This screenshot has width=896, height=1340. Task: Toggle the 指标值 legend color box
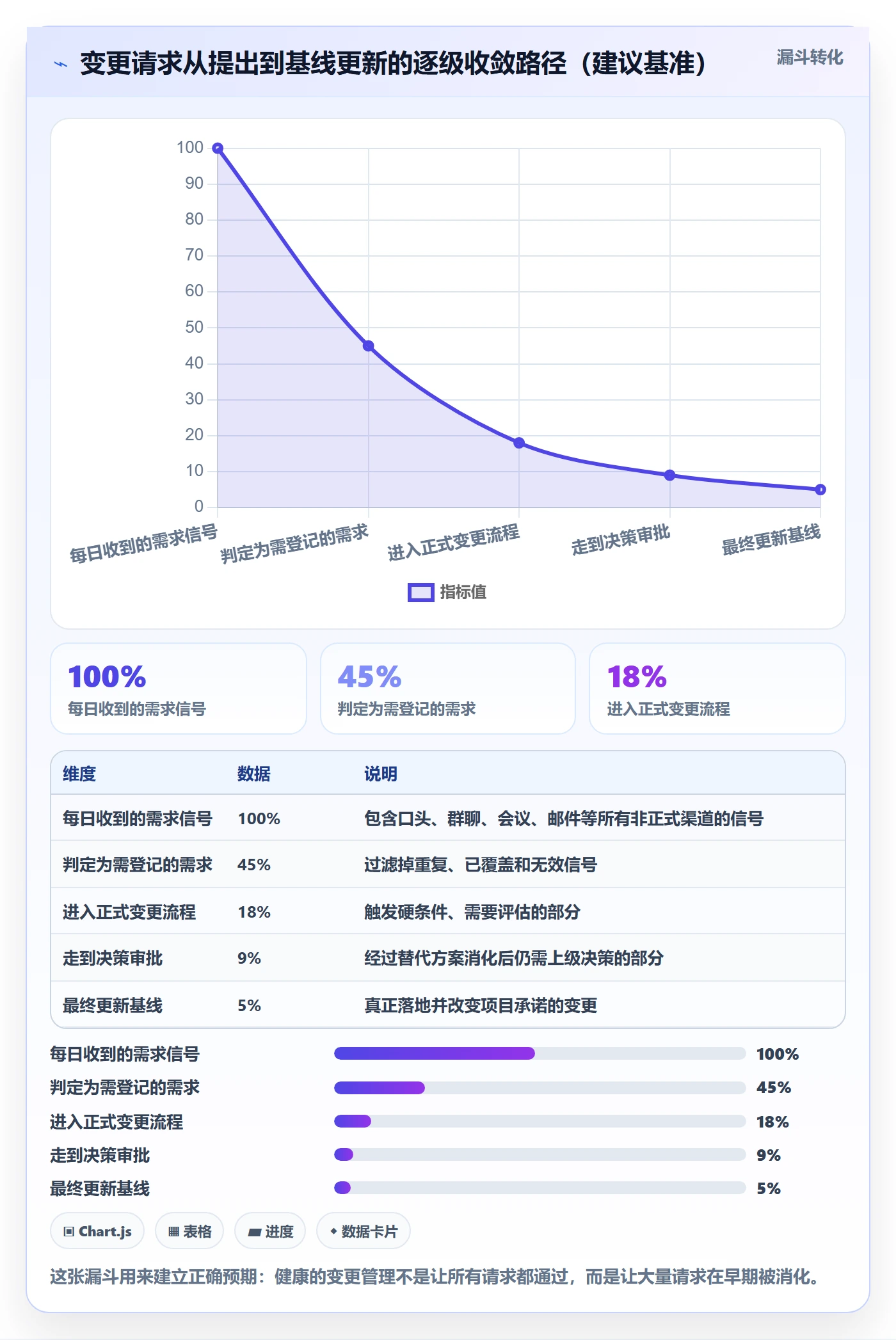[x=420, y=592]
